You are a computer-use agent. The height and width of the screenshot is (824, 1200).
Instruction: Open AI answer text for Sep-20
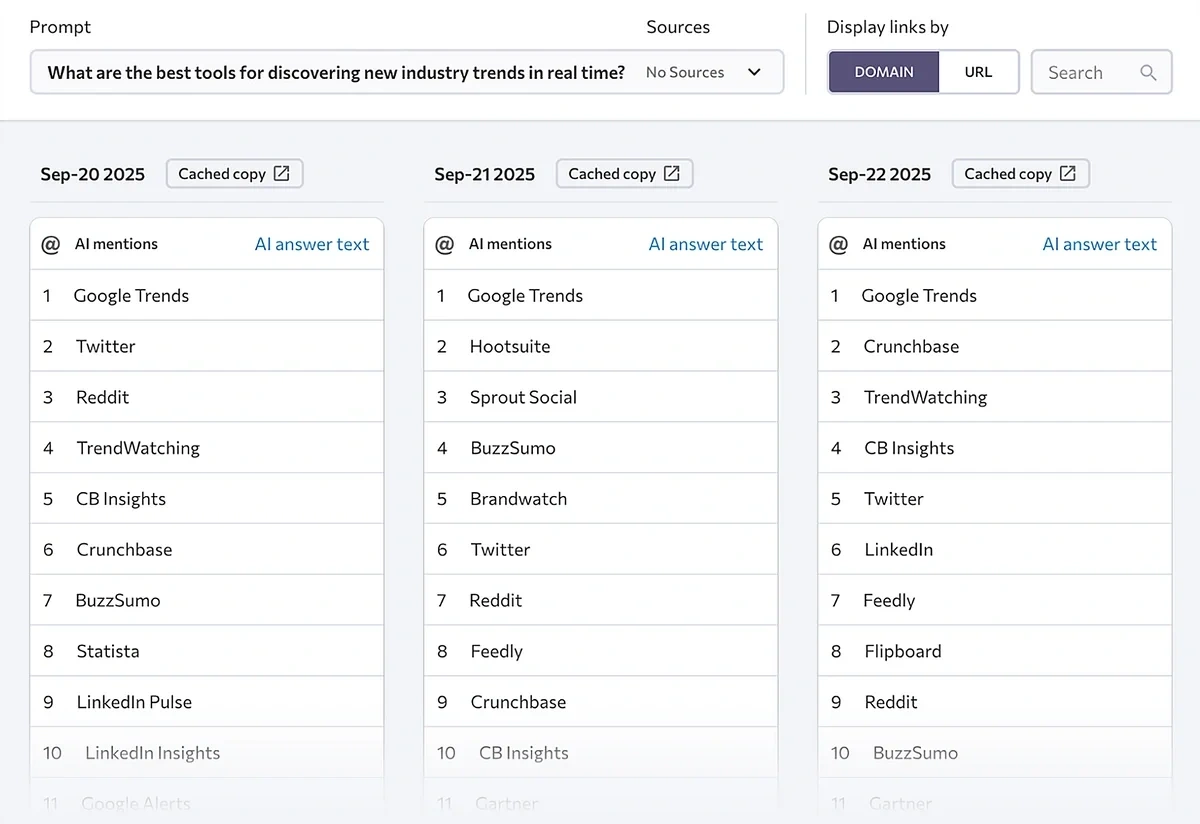pyautogui.click(x=311, y=244)
